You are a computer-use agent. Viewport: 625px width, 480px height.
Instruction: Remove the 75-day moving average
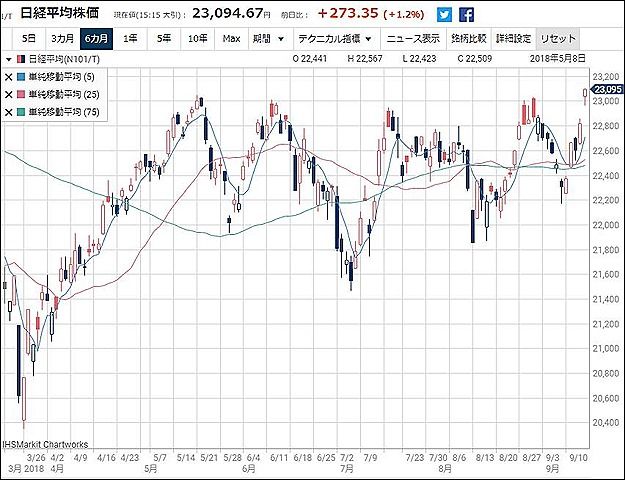click(8, 112)
